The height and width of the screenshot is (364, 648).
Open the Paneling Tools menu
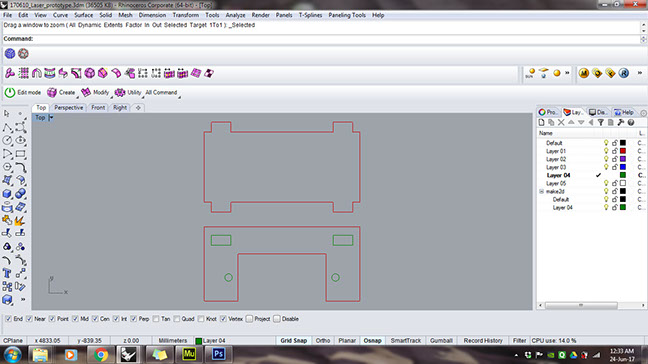click(347, 15)
